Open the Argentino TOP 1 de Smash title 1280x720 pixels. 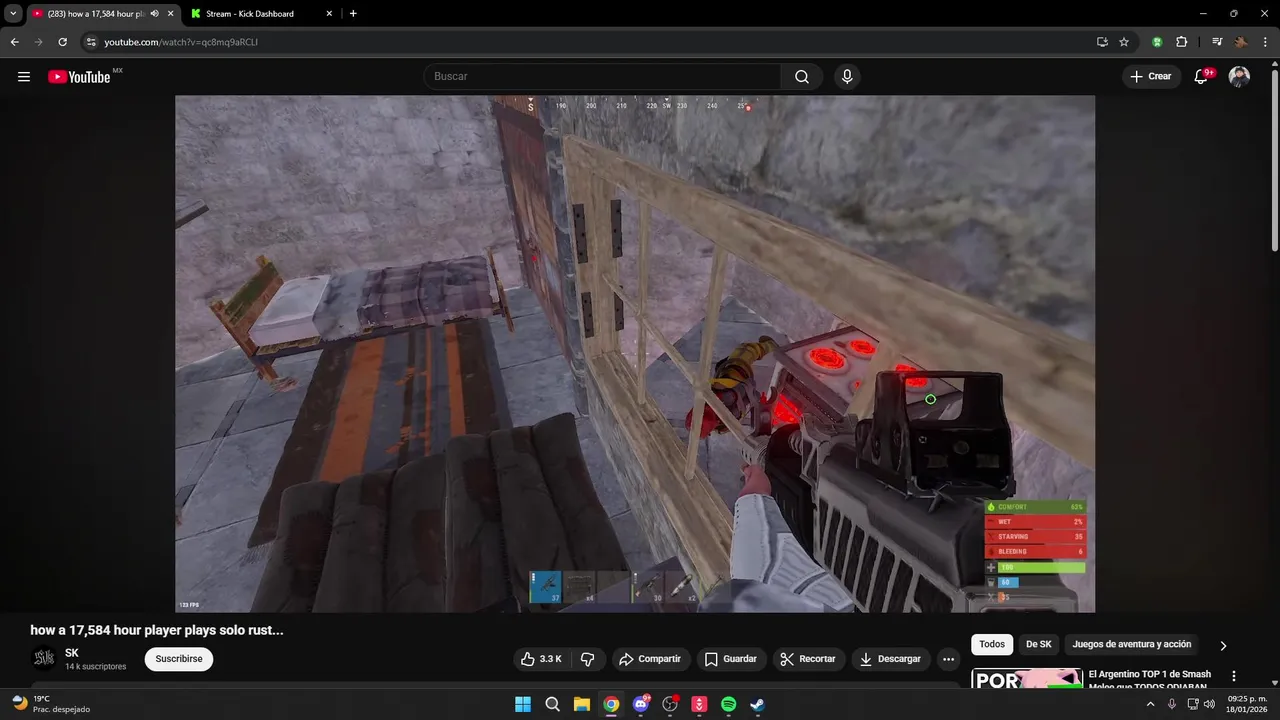(x=1149, y=680)
